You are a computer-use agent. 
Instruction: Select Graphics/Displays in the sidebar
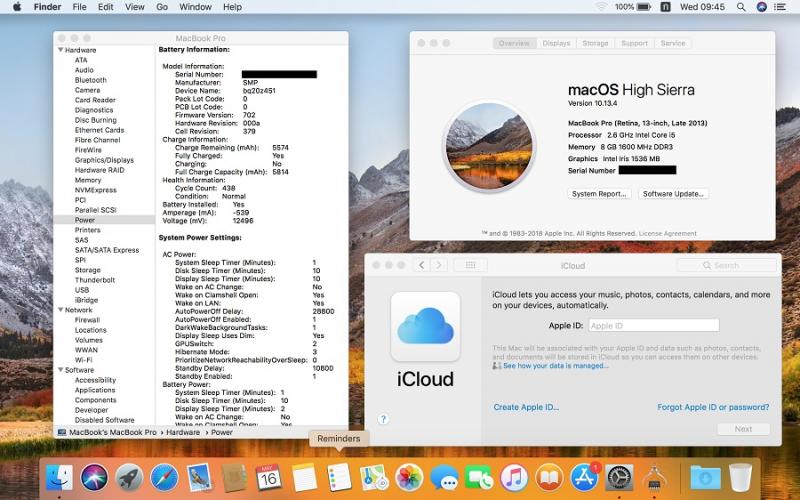point(104,160)
